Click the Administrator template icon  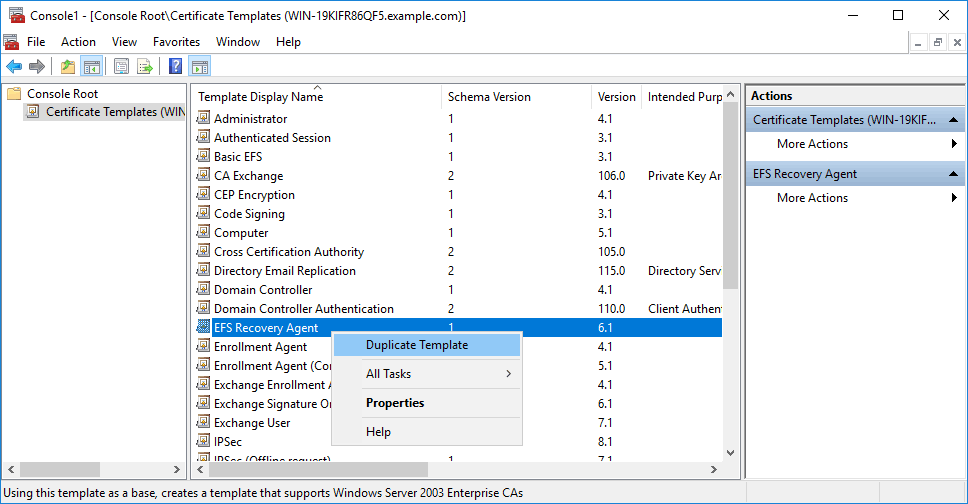203,117
